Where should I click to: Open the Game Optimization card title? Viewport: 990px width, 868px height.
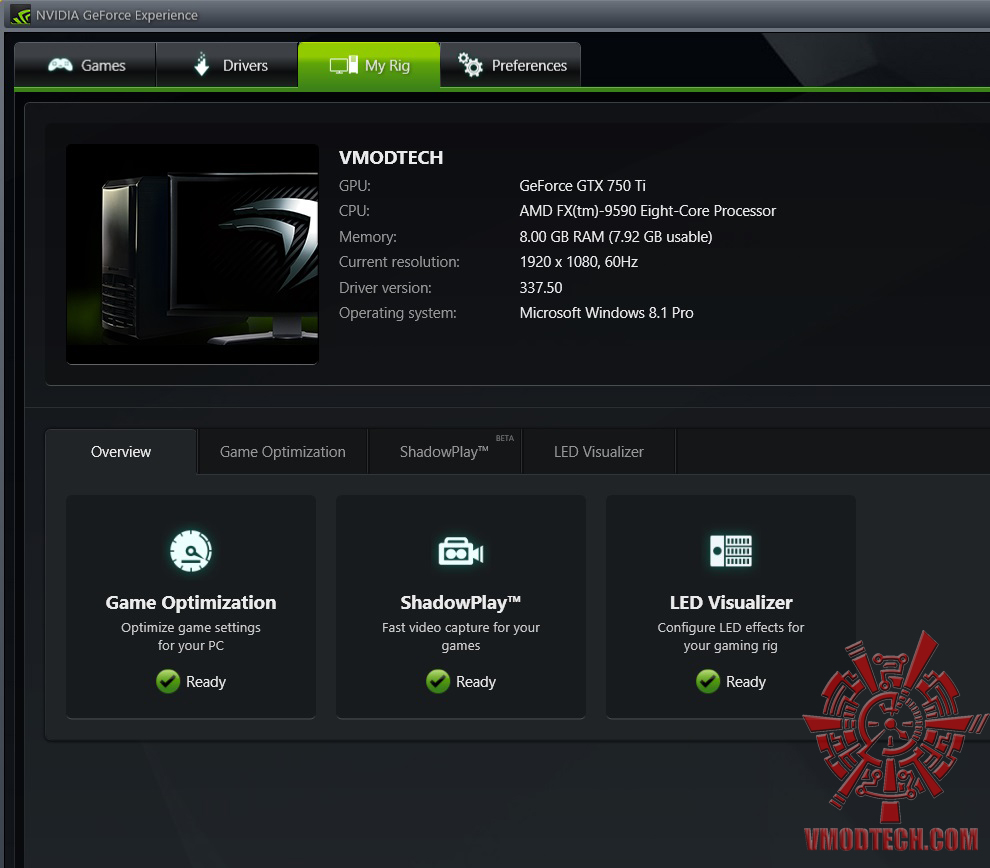(191, 603)
